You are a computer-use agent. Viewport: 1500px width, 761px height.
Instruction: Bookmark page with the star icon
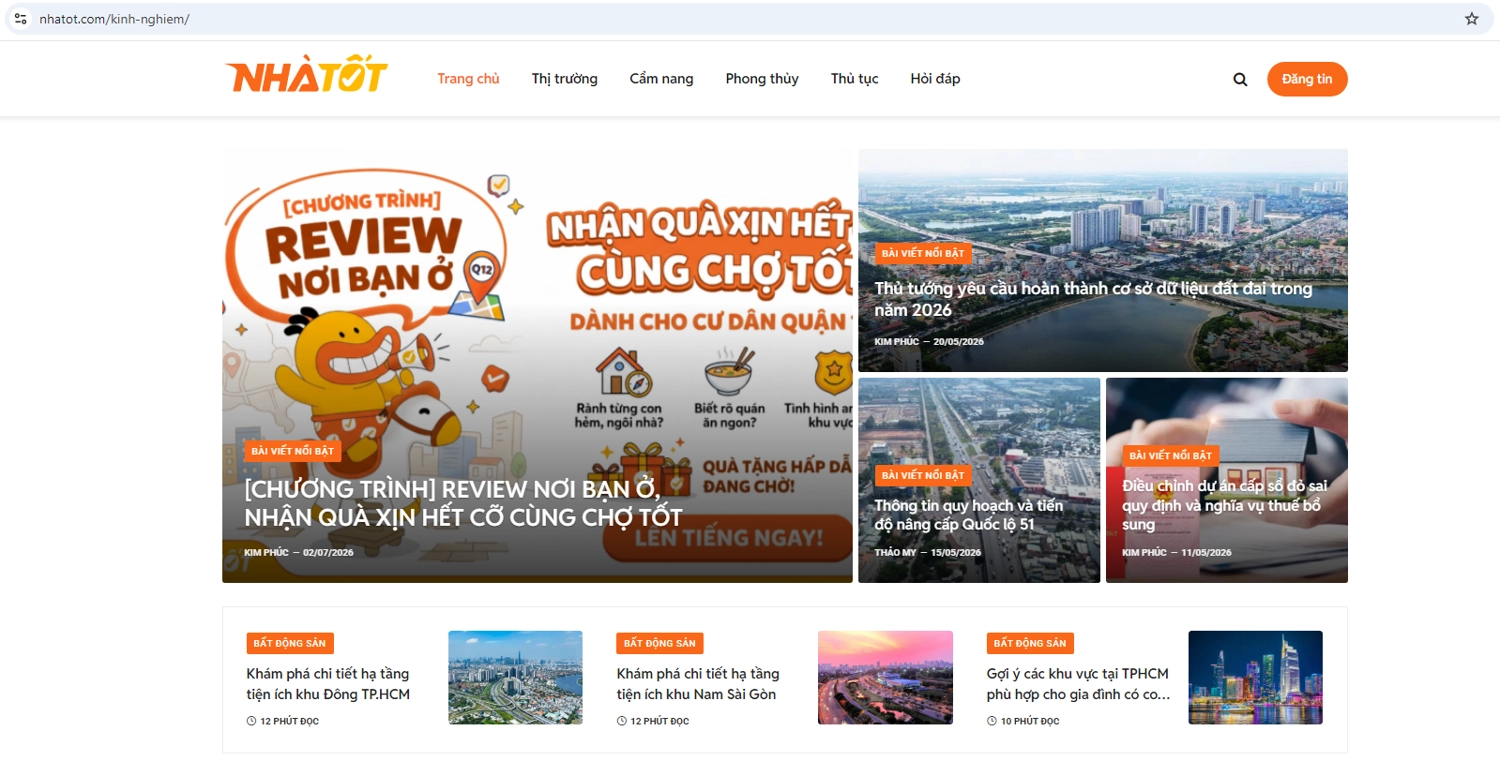1471,19
